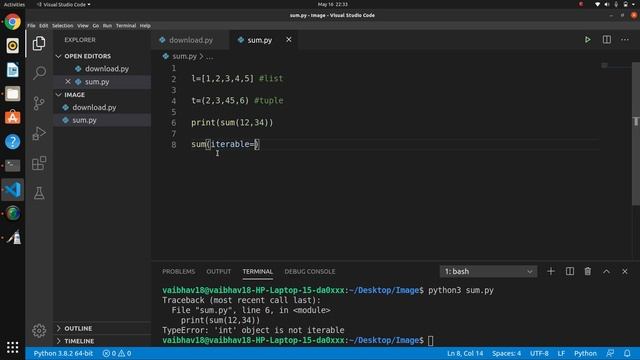Switch to the Debug Console tab

point(310,271)
